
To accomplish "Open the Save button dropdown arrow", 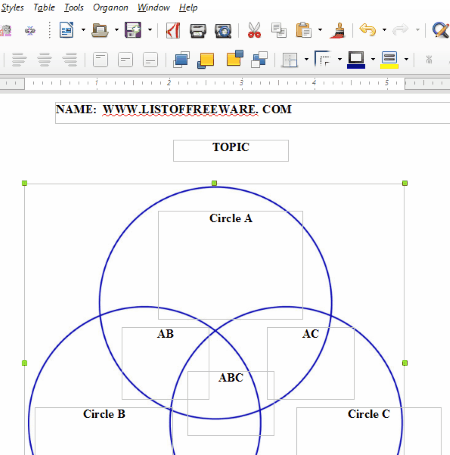I will point(150,30).
